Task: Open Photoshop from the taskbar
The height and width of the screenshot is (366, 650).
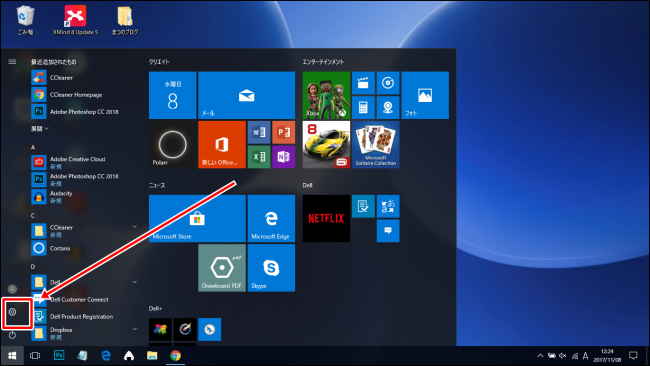Action: pyautogui.click(x=59, y=355)
